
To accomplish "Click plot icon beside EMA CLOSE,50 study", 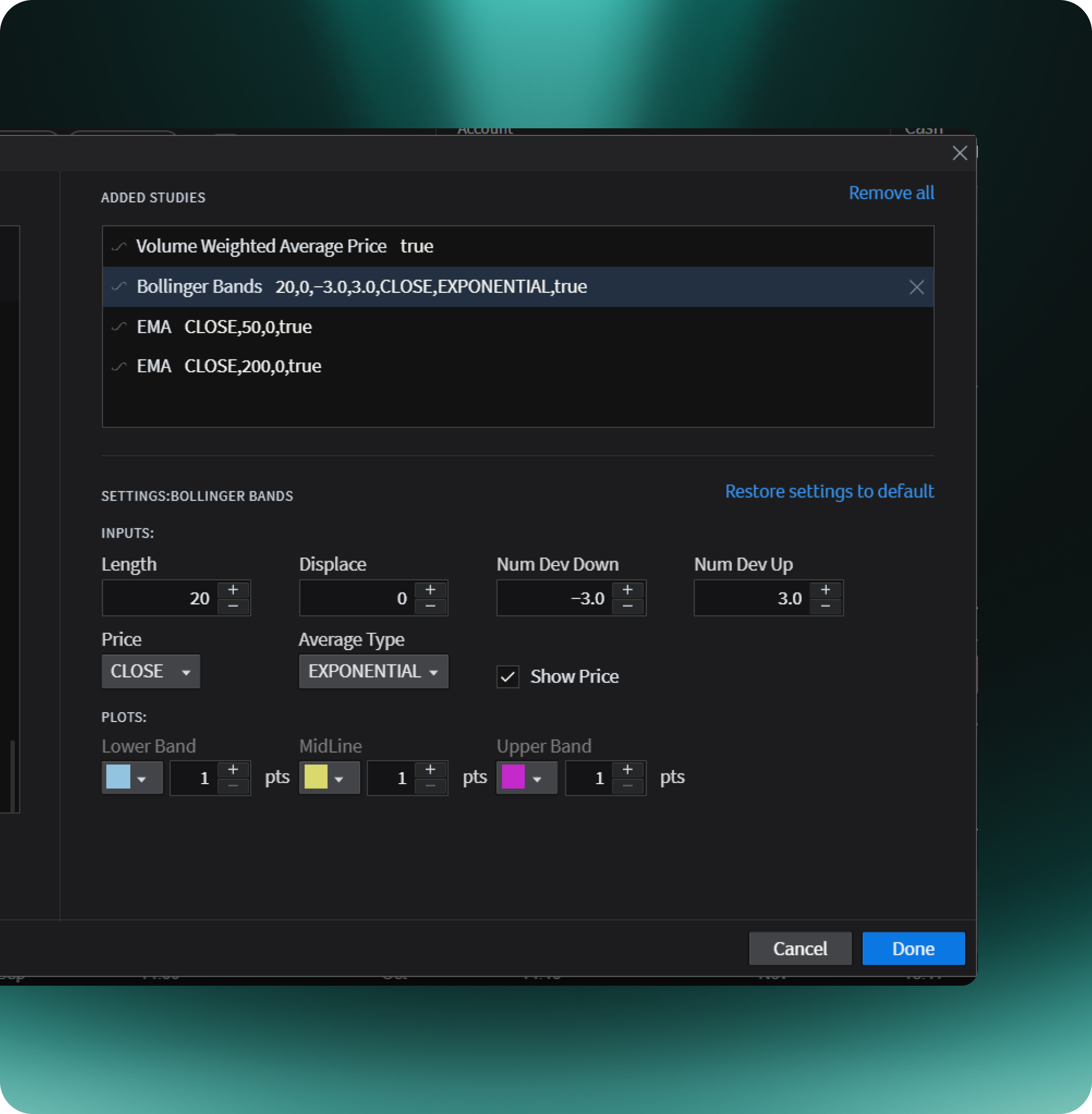I will coord(119,327).
